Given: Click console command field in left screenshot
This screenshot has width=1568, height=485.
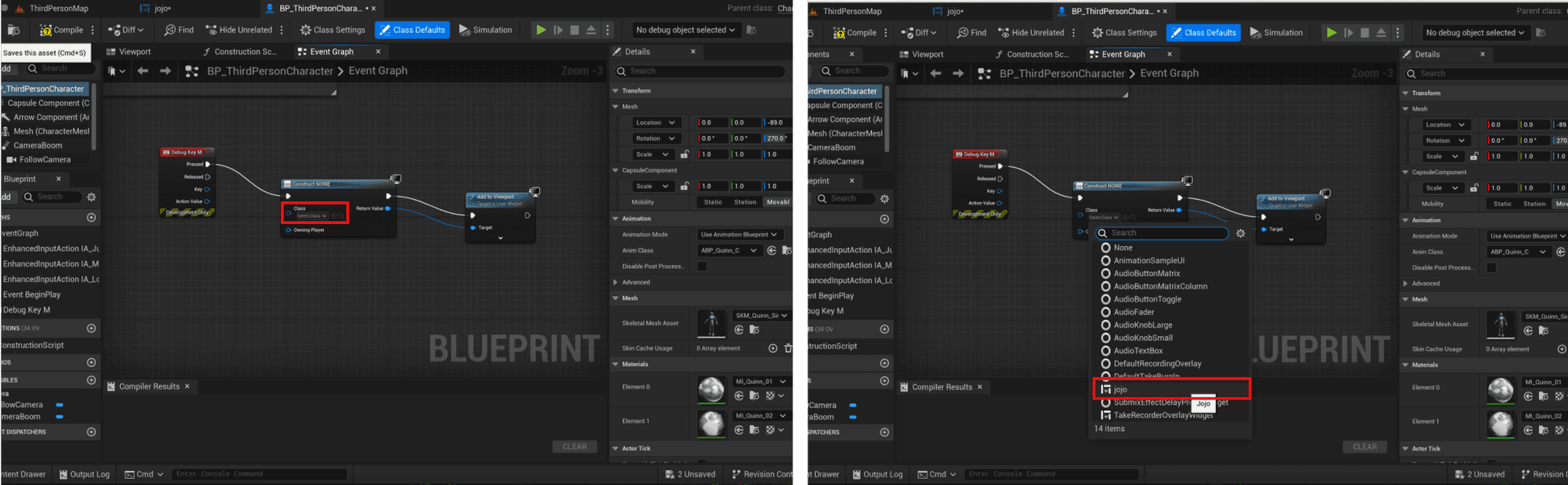Looking at the screenshot, I should 259,474.
